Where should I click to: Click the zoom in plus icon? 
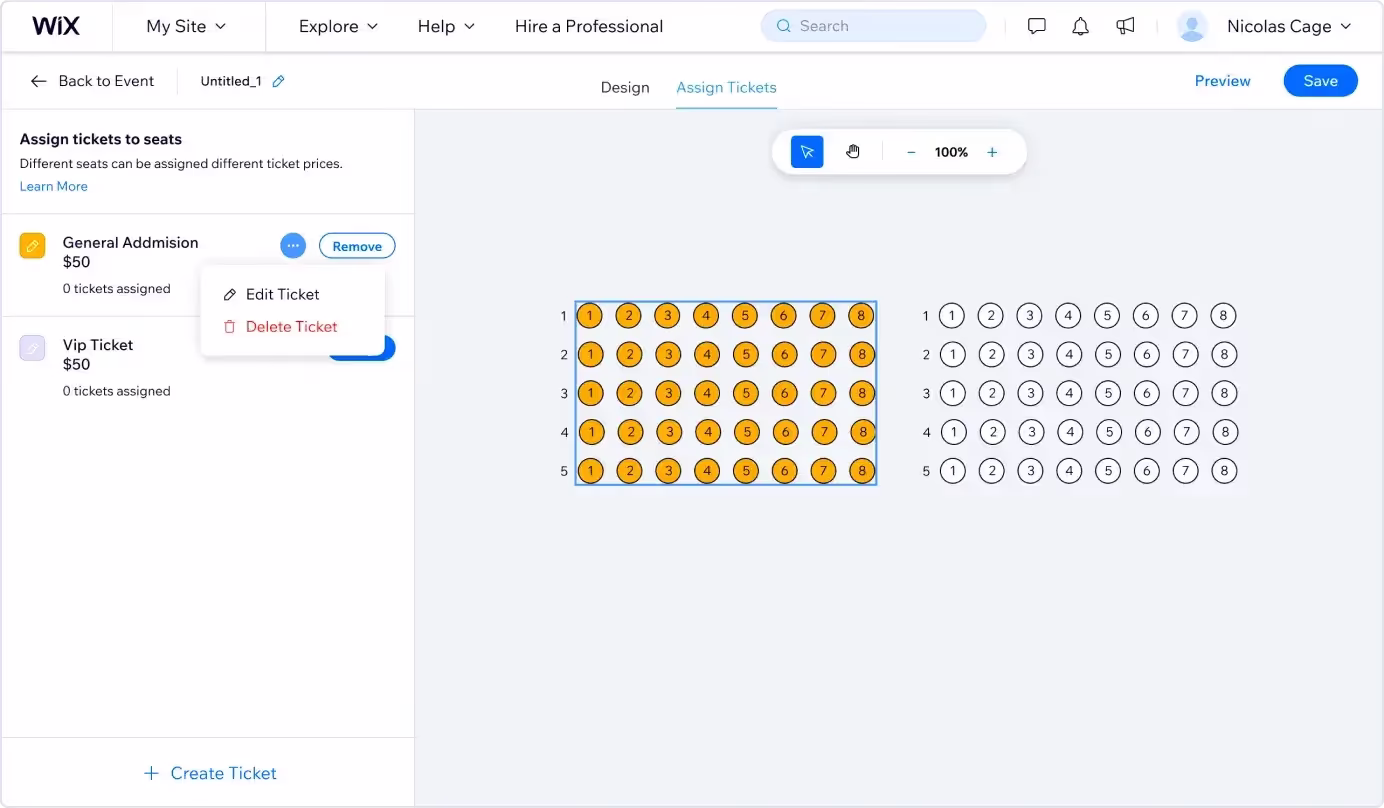point(992,152)
